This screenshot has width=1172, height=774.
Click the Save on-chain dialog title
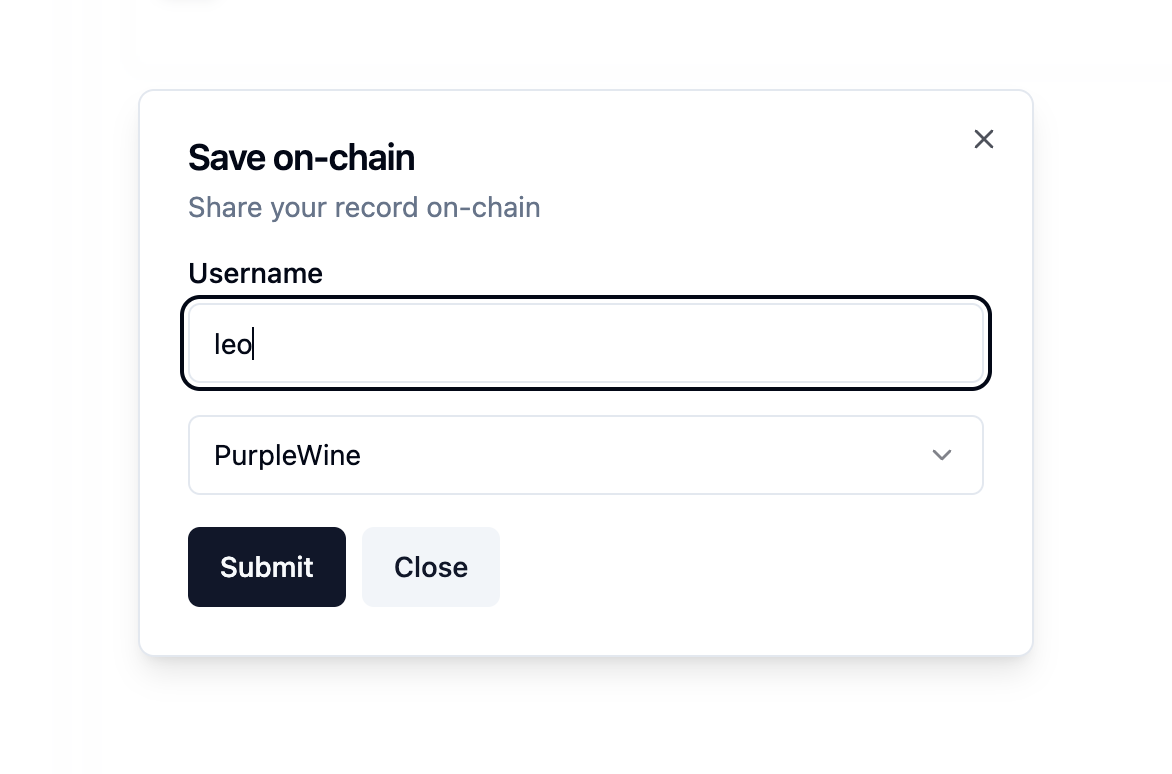coord(301,157)
